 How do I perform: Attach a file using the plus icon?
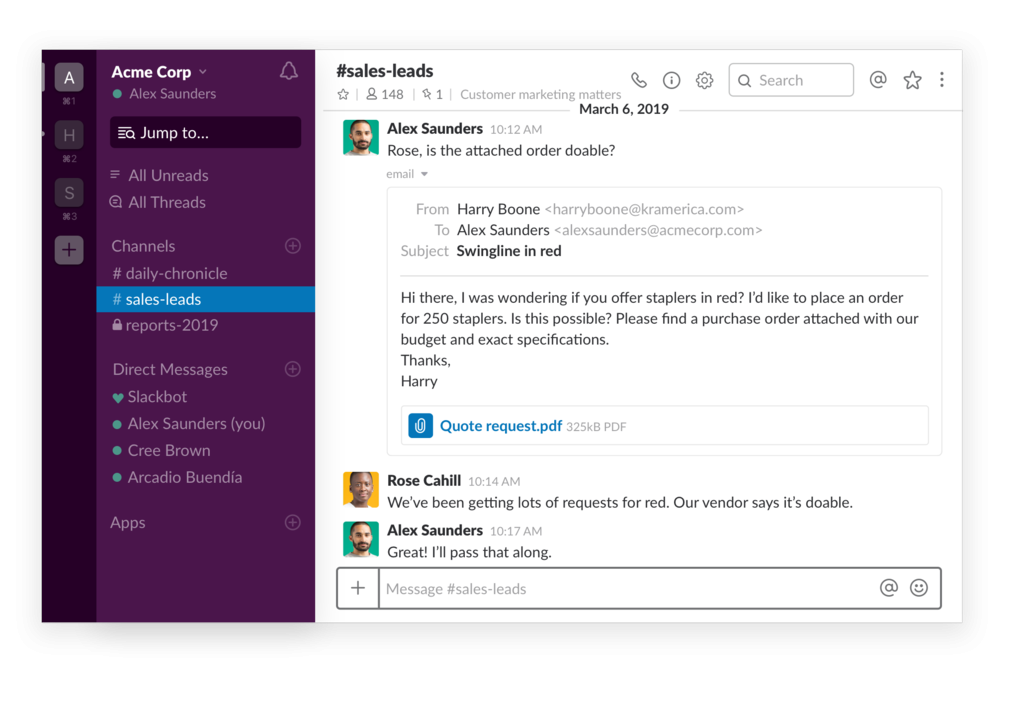358,588
